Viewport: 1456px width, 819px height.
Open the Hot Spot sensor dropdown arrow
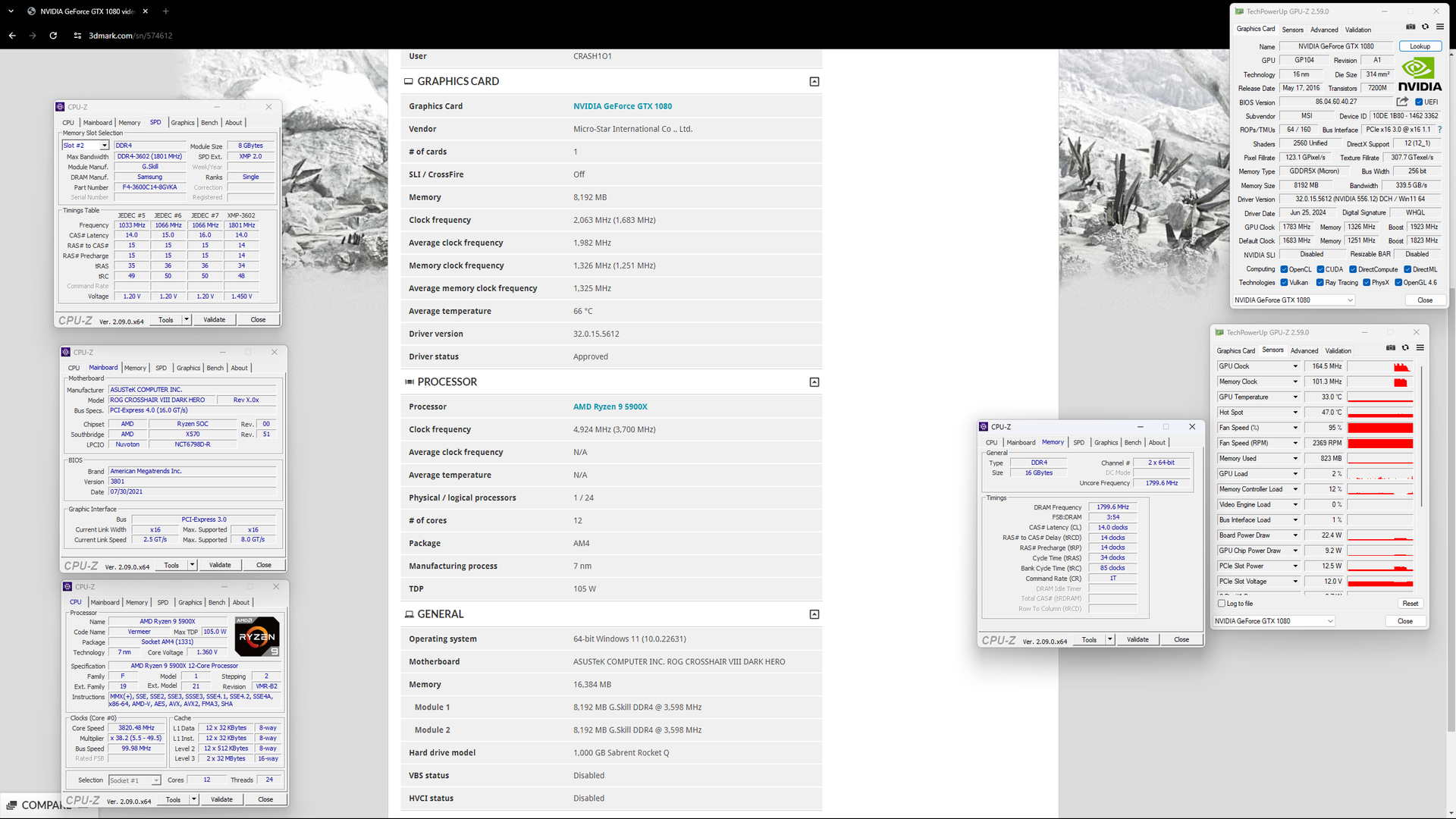[x=1295, y=413]
